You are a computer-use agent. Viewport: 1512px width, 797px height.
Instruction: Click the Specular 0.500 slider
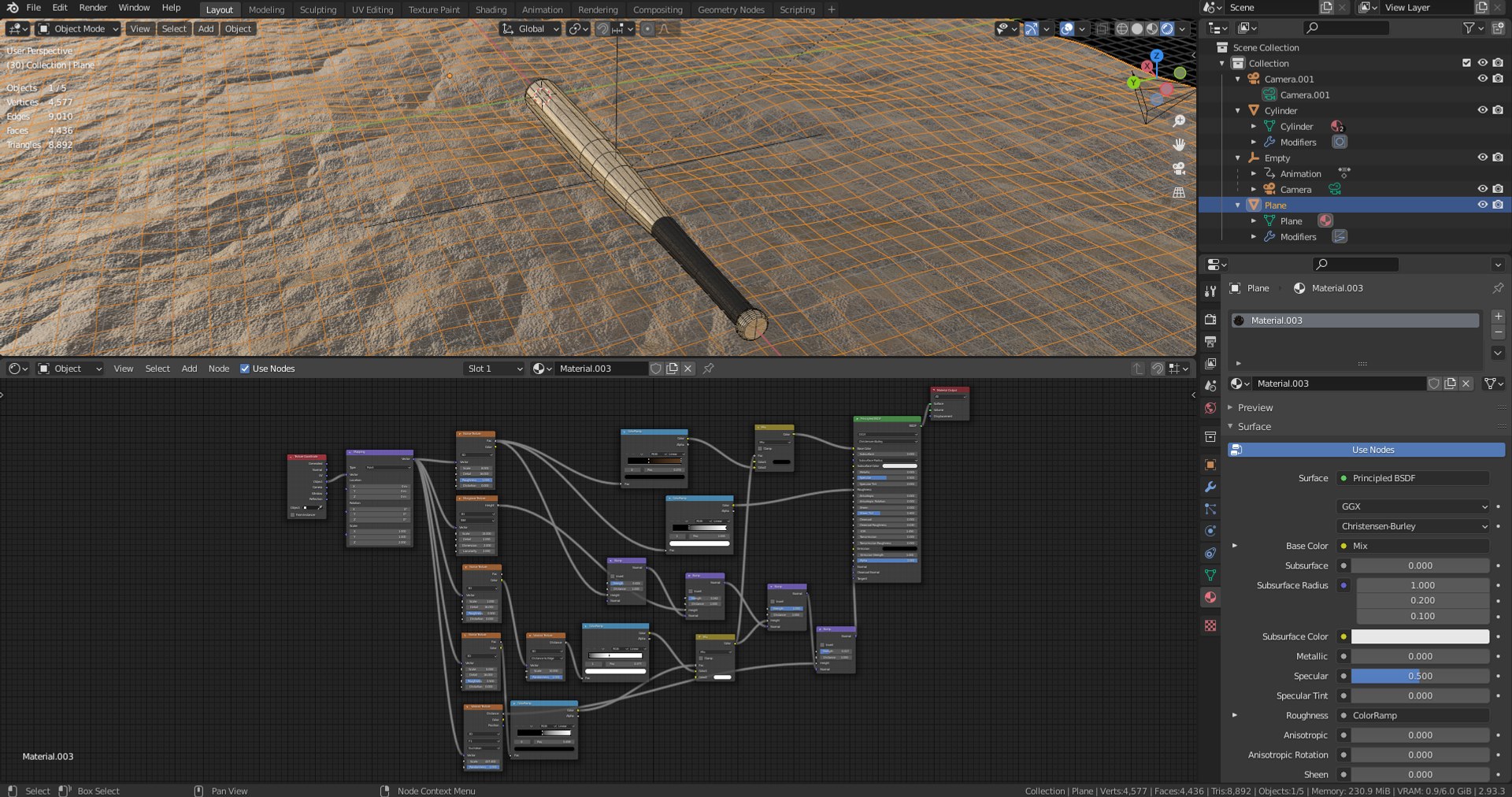pyautogui.click(x=1420, y=676)
